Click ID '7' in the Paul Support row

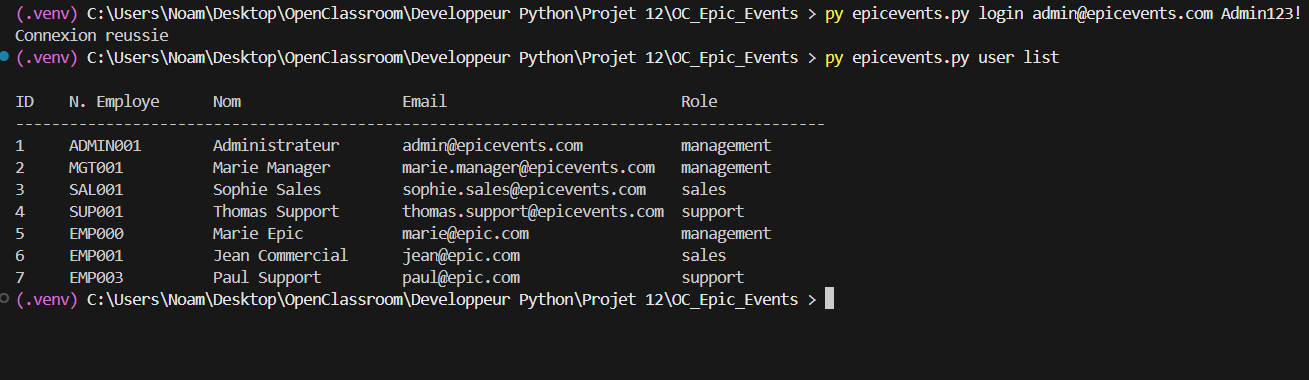(20, 278)
